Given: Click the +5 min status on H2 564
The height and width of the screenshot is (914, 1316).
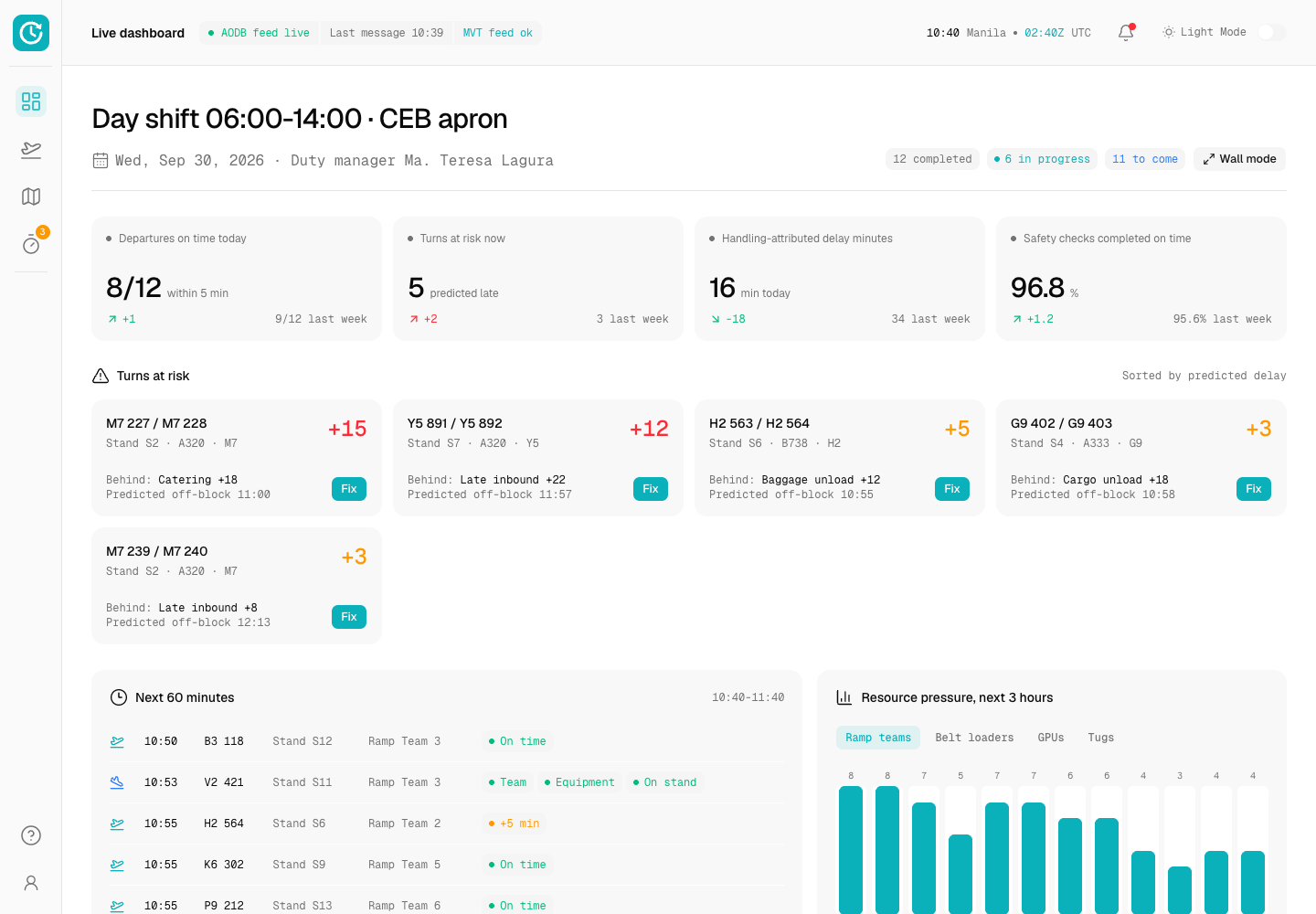Looking at the screenshot, I should pos(514,824).
